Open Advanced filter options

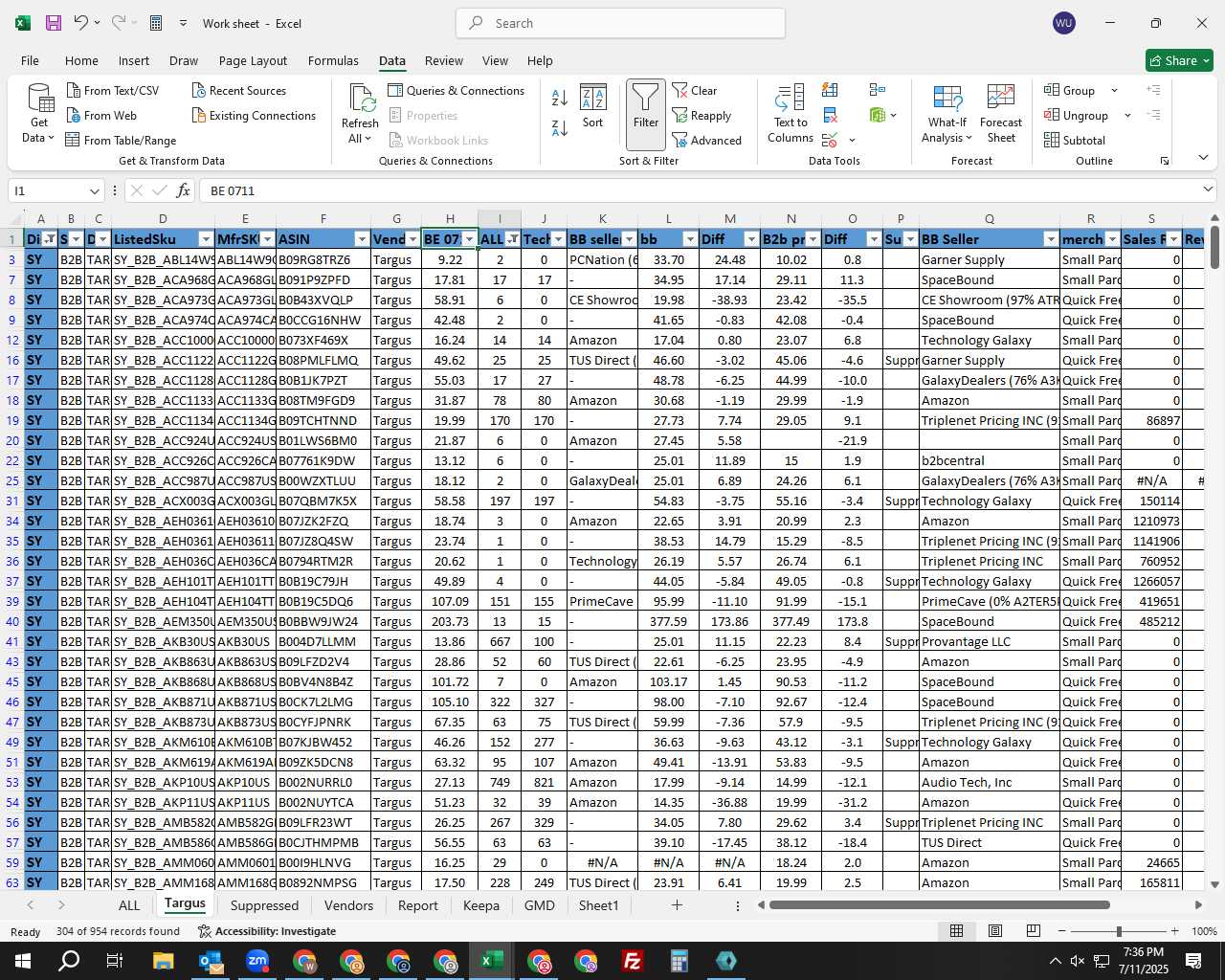706,141
